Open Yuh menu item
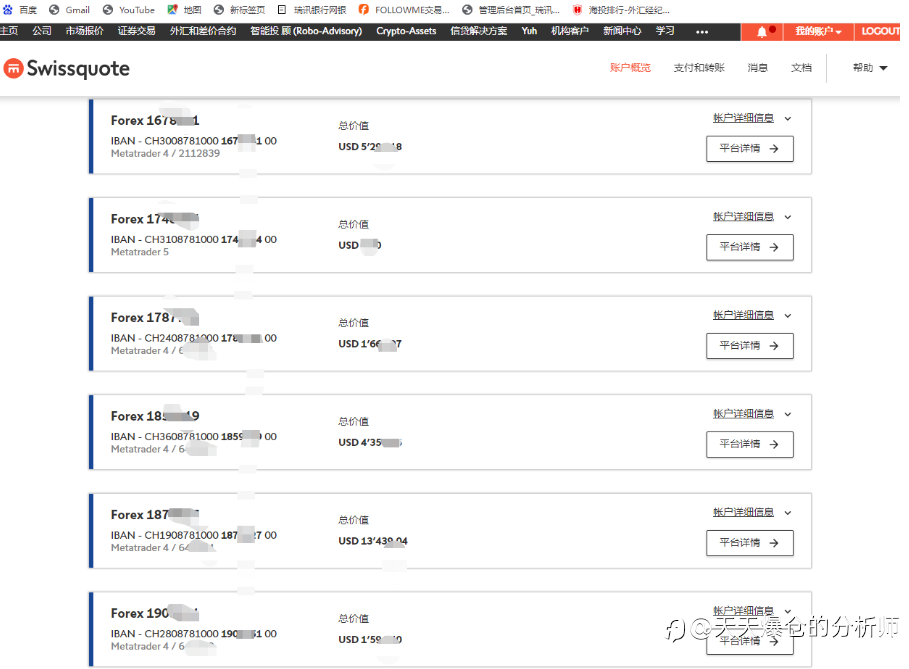This screenshot has width=909, height=669. pyautogui.click(x=529, y=31)
